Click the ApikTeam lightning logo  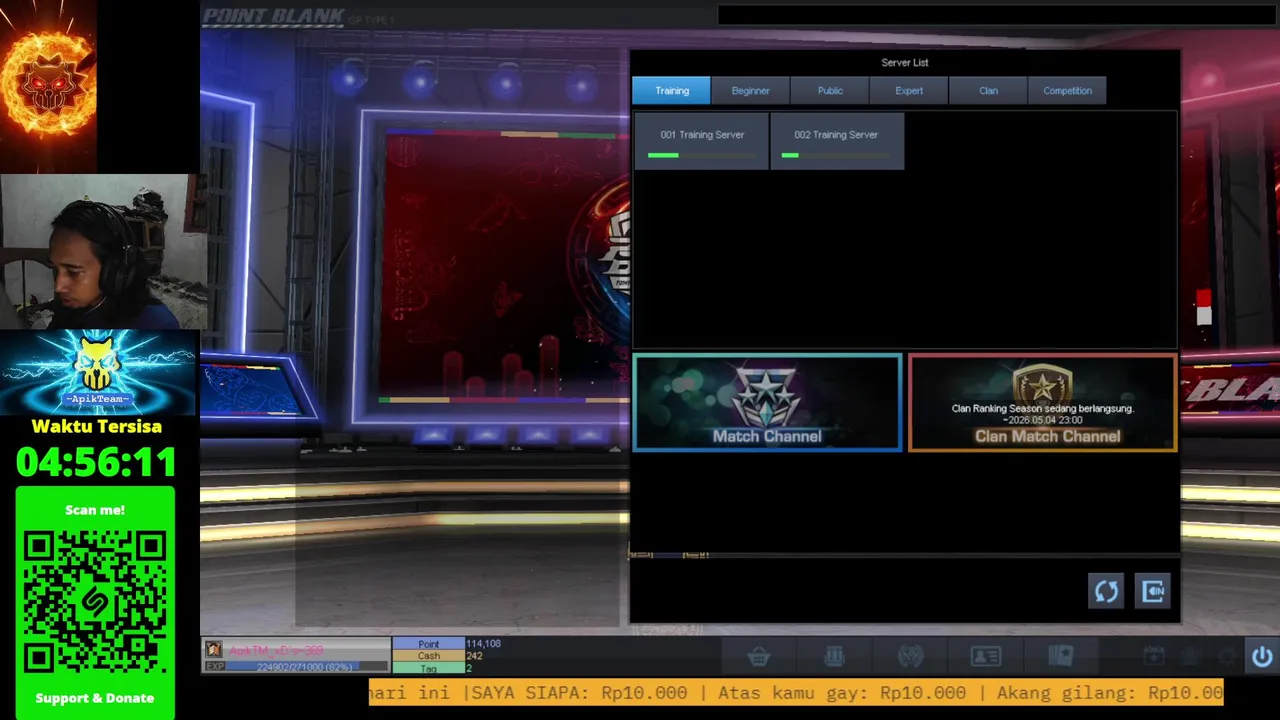tap(97, 372)
